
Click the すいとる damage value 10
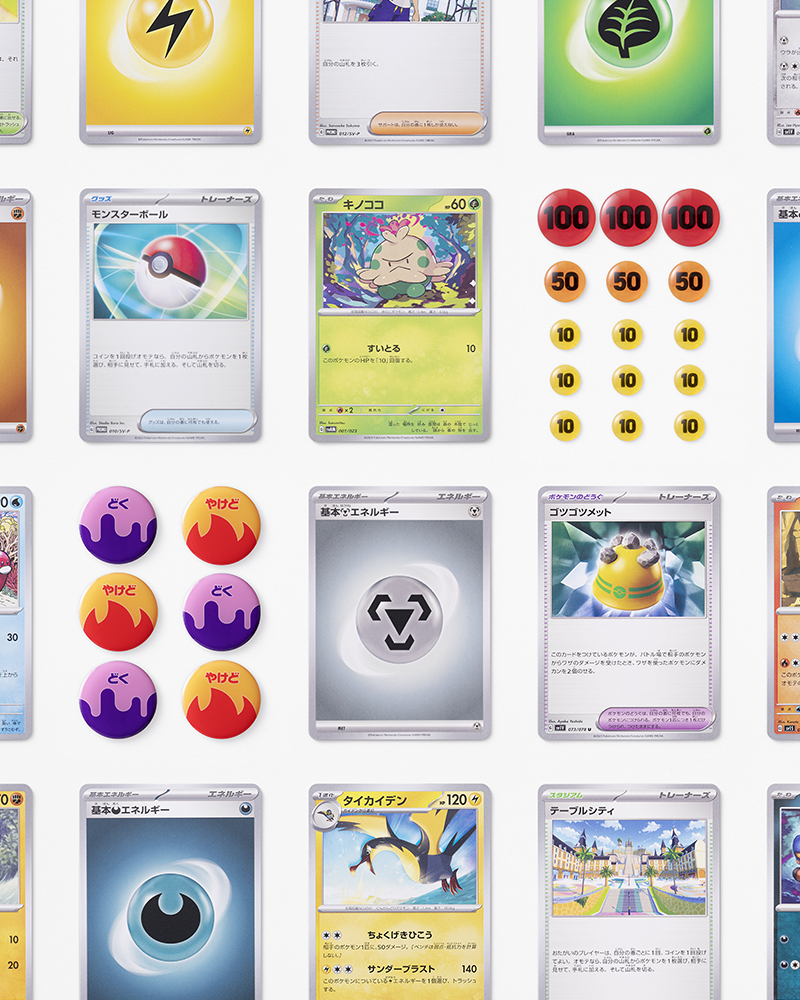pos(470,349)
